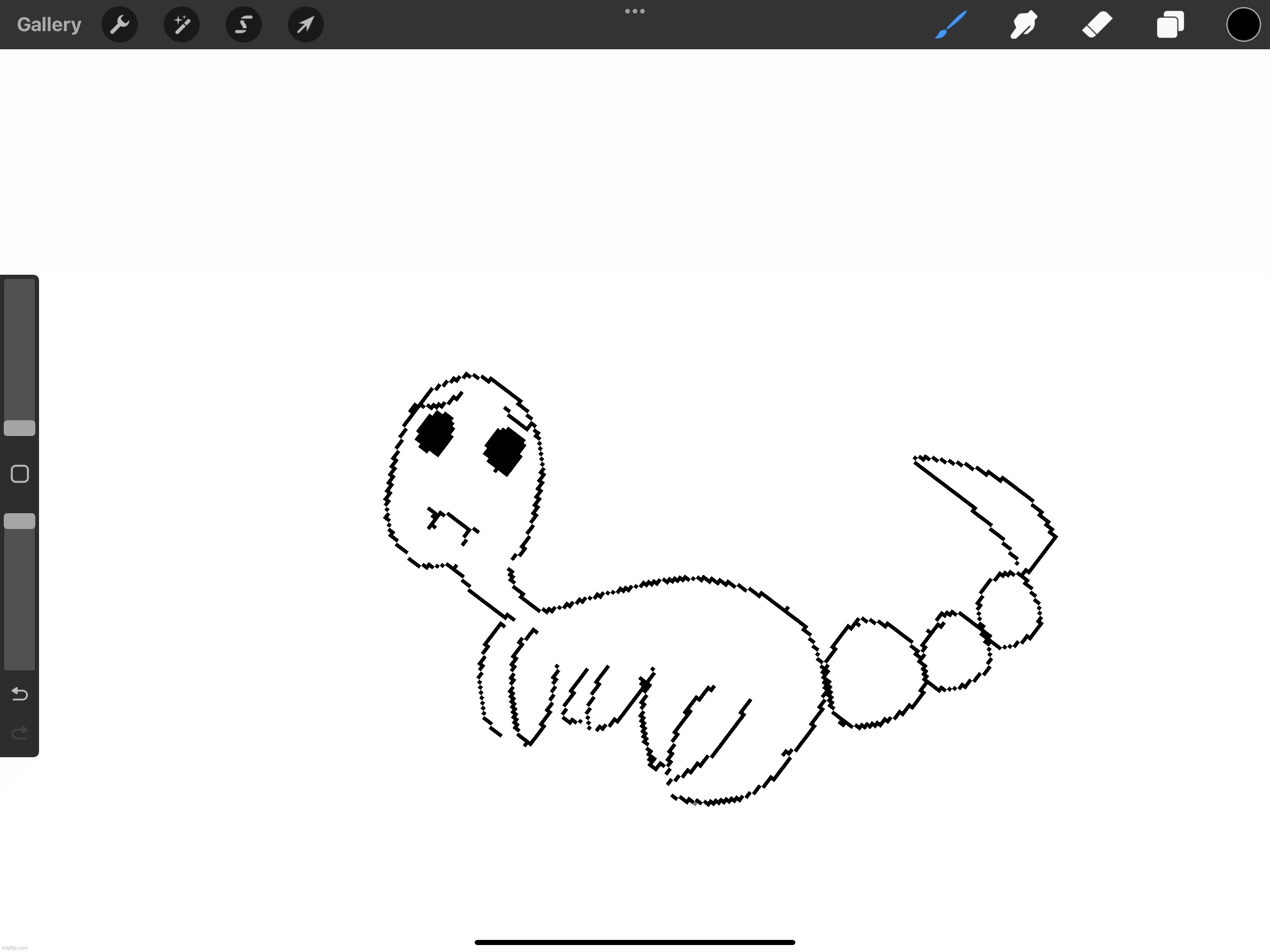1270x952 pixels.
Task: Open the Gallery view
Action: [x=49, y=25]
